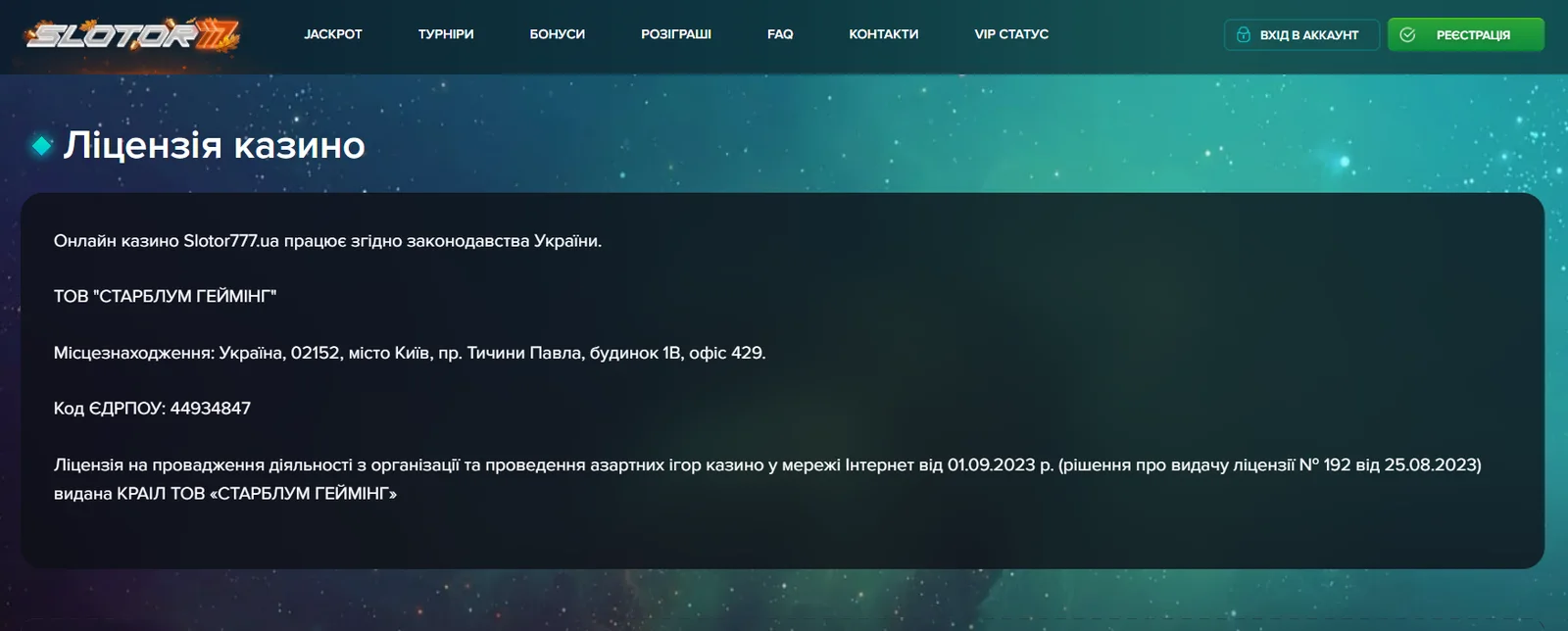Click the Ліцензія казино heading
1568x631 pixels.
(215, 145)
